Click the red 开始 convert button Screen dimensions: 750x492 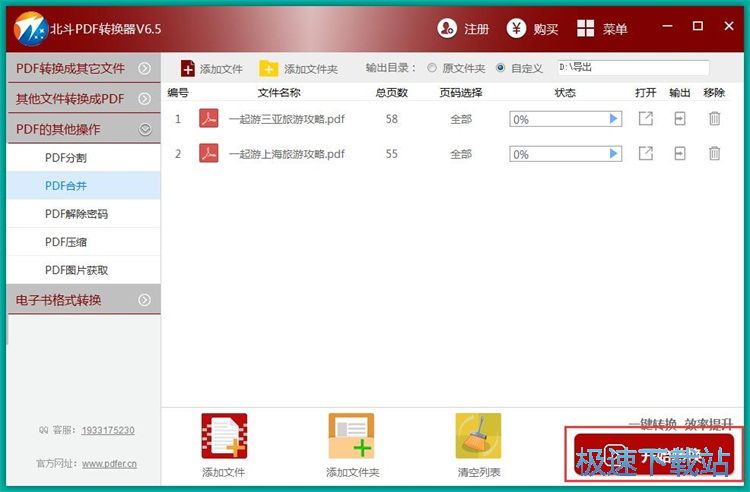654,454
